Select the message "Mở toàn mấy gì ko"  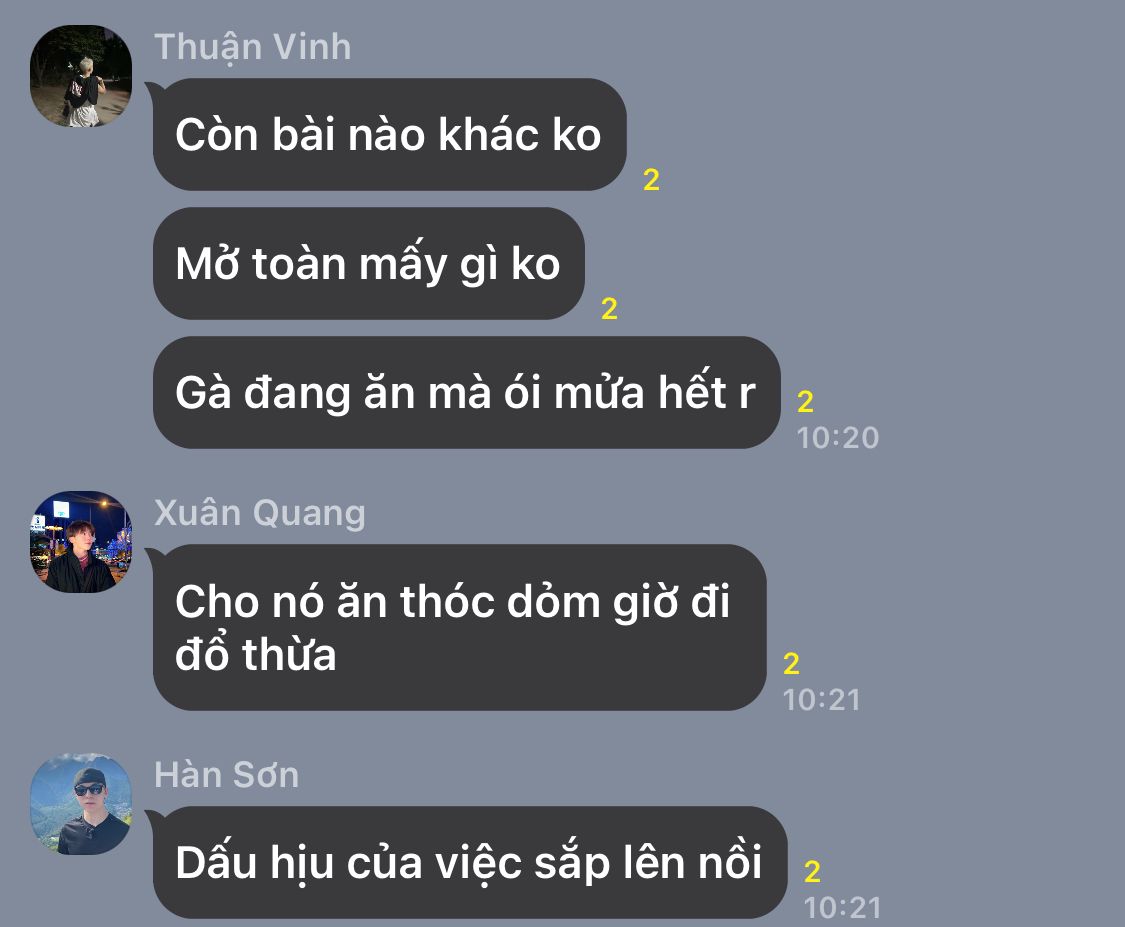point(369,263)
